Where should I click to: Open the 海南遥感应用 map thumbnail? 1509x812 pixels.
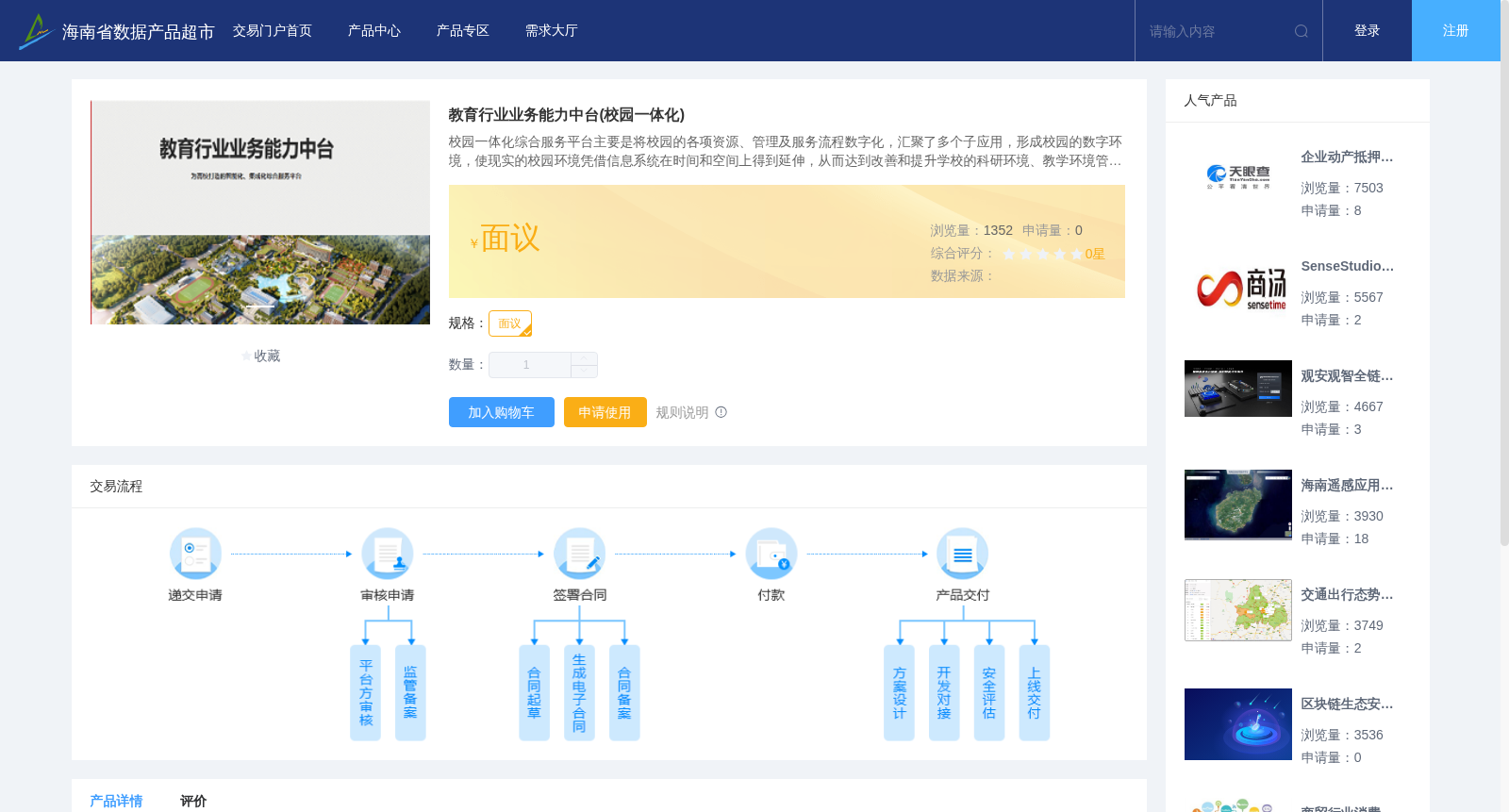1238,505
